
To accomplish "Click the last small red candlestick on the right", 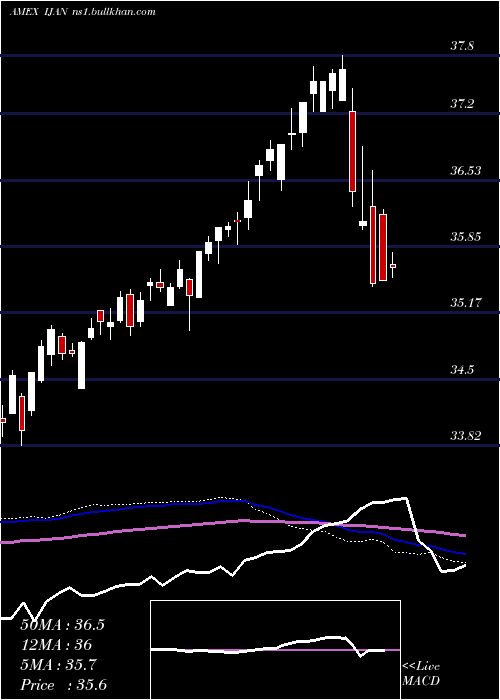I will click(393, 265).
